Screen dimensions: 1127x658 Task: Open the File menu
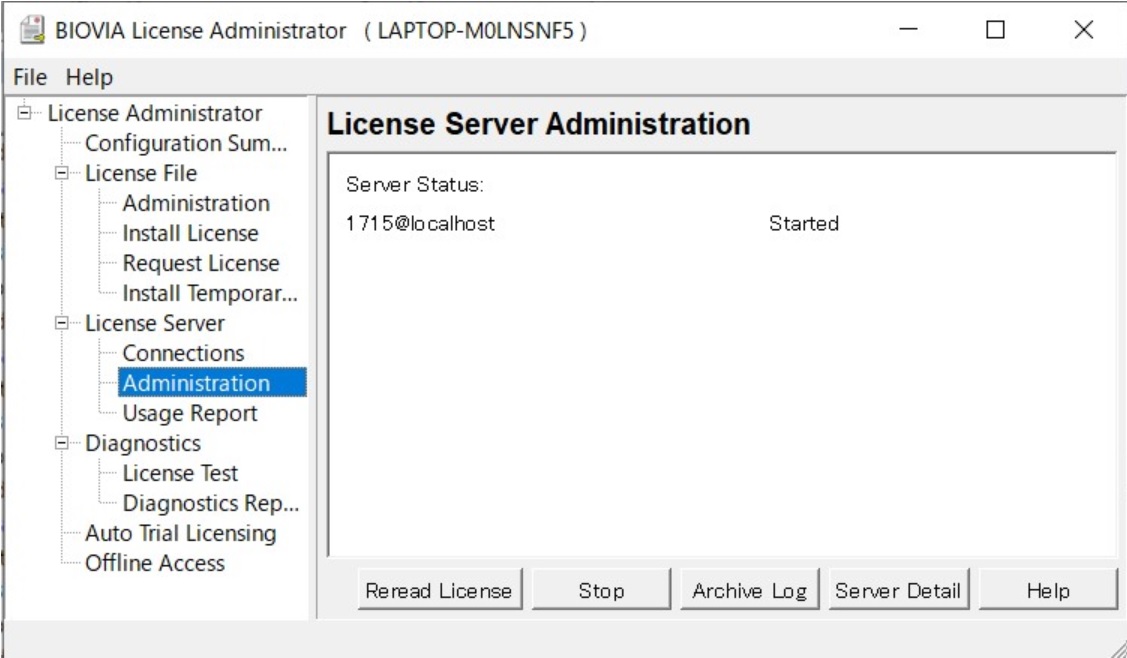30,77
